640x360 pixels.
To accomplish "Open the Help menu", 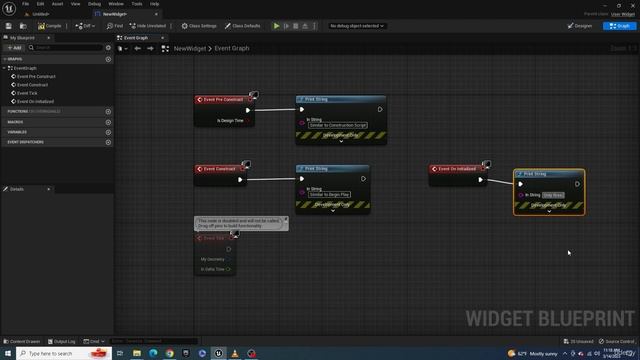I will (x=154, y=4).
